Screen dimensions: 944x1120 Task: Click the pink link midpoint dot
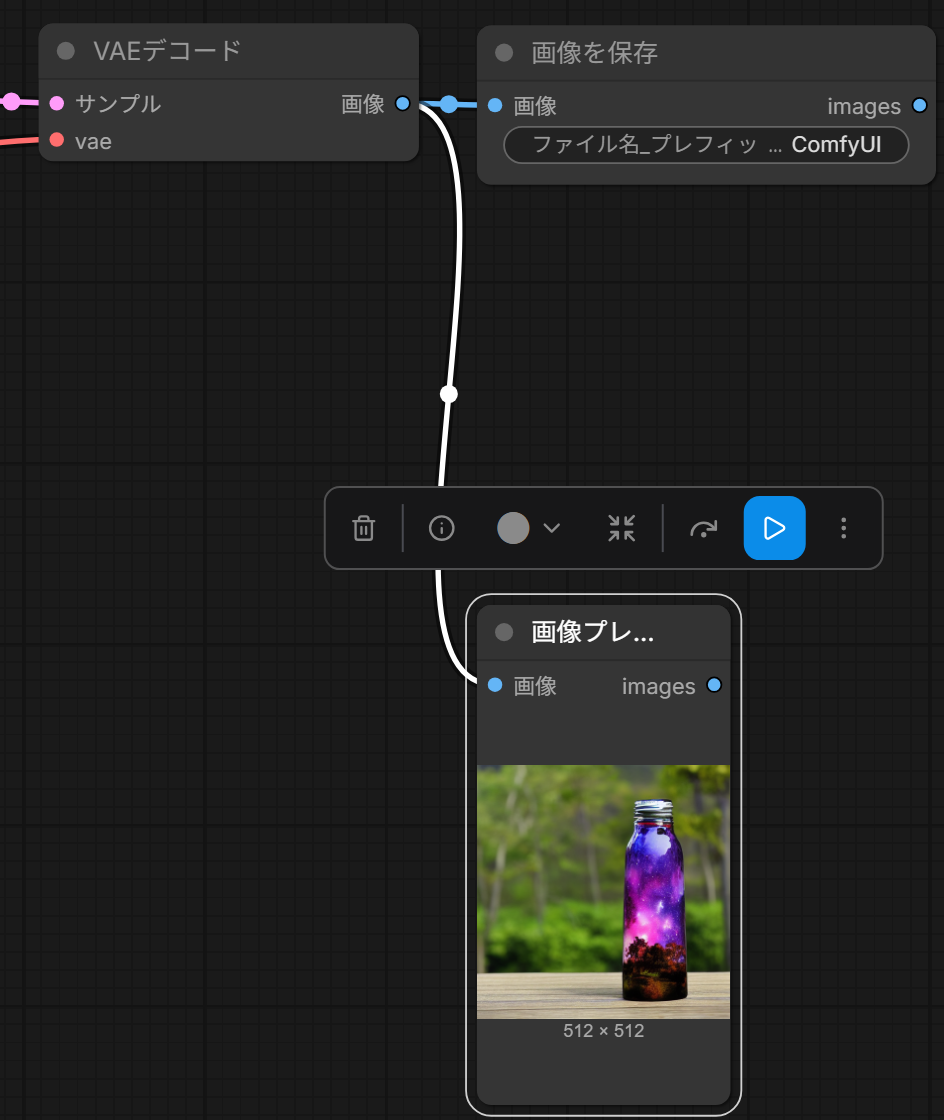click(x=11, y=101)
